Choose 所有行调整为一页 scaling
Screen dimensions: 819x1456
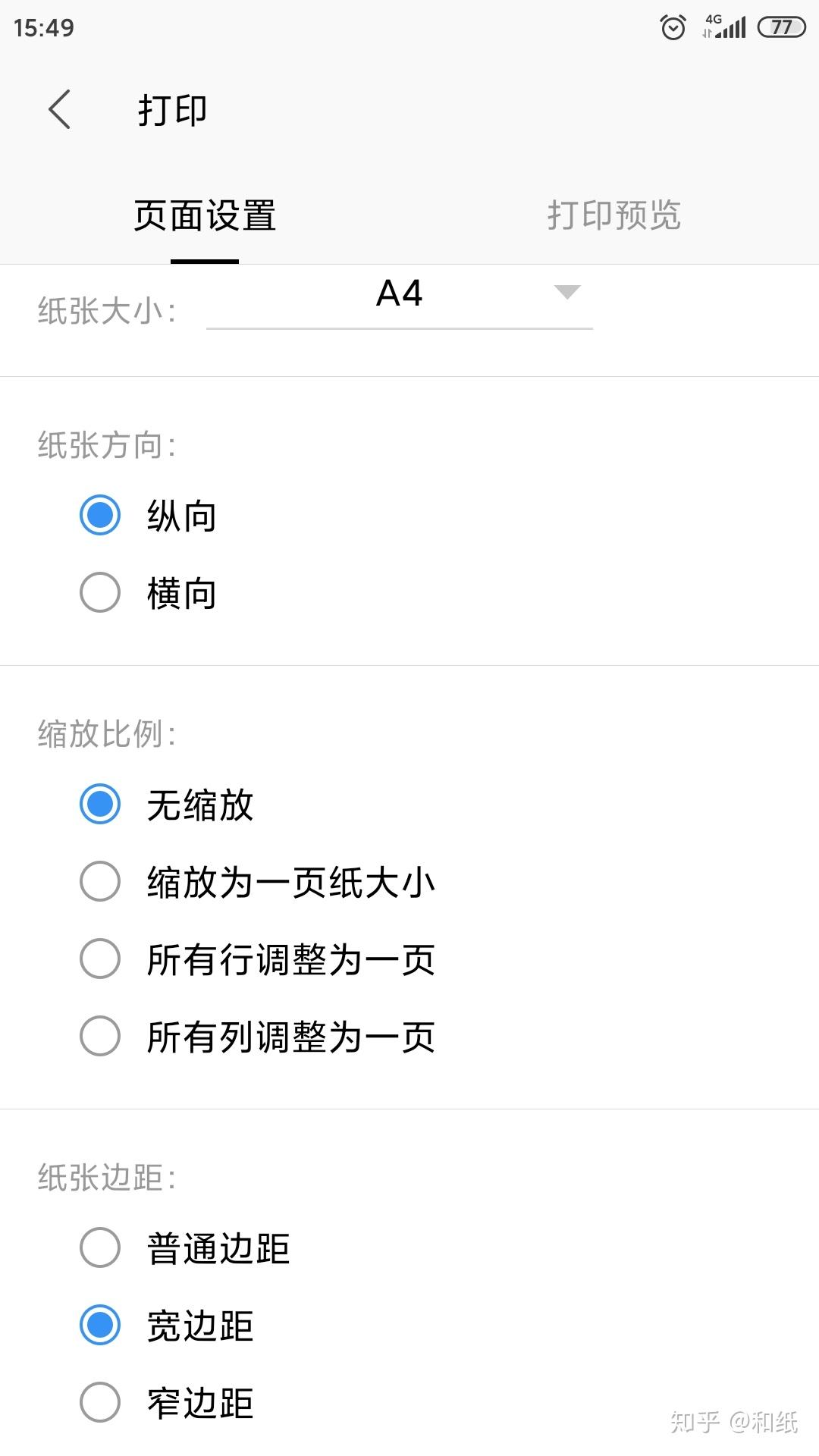(x=100, y=959)
